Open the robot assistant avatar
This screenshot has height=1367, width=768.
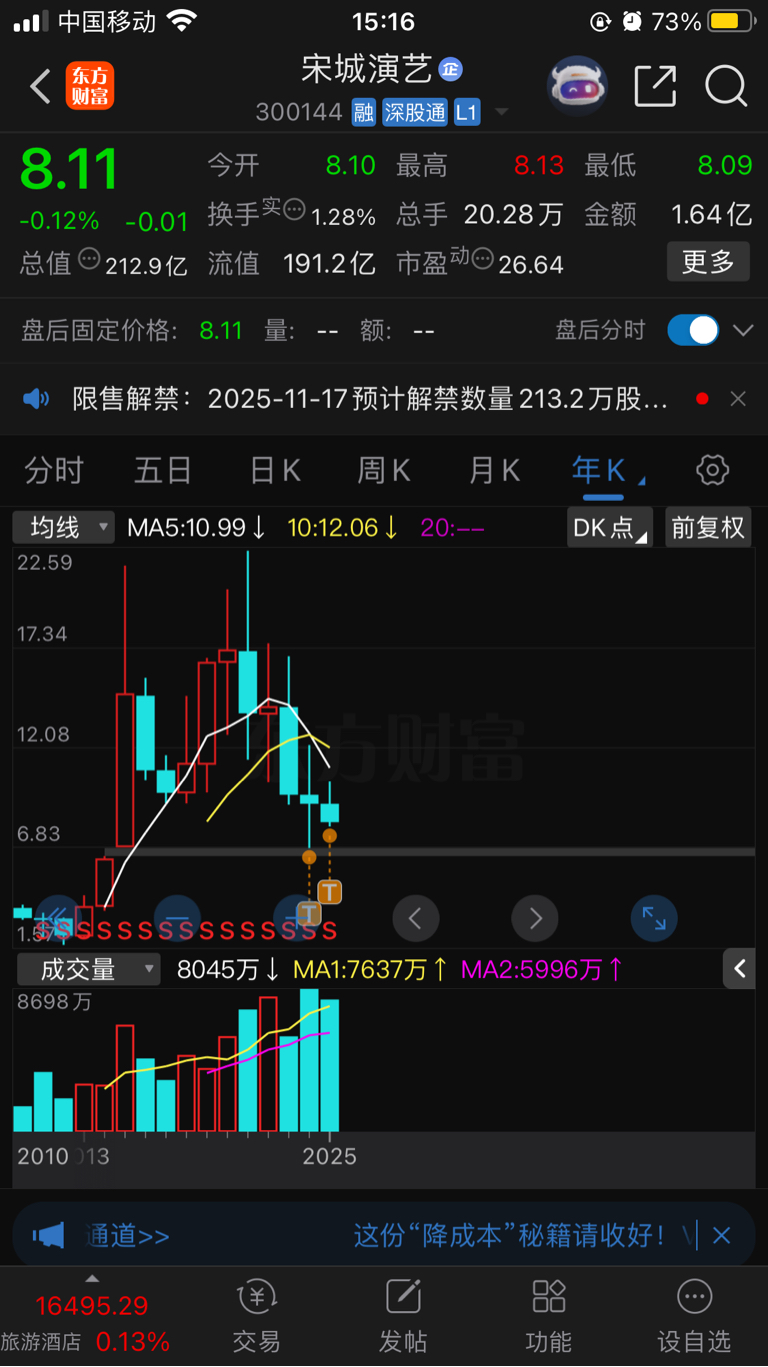pos(578,86)
